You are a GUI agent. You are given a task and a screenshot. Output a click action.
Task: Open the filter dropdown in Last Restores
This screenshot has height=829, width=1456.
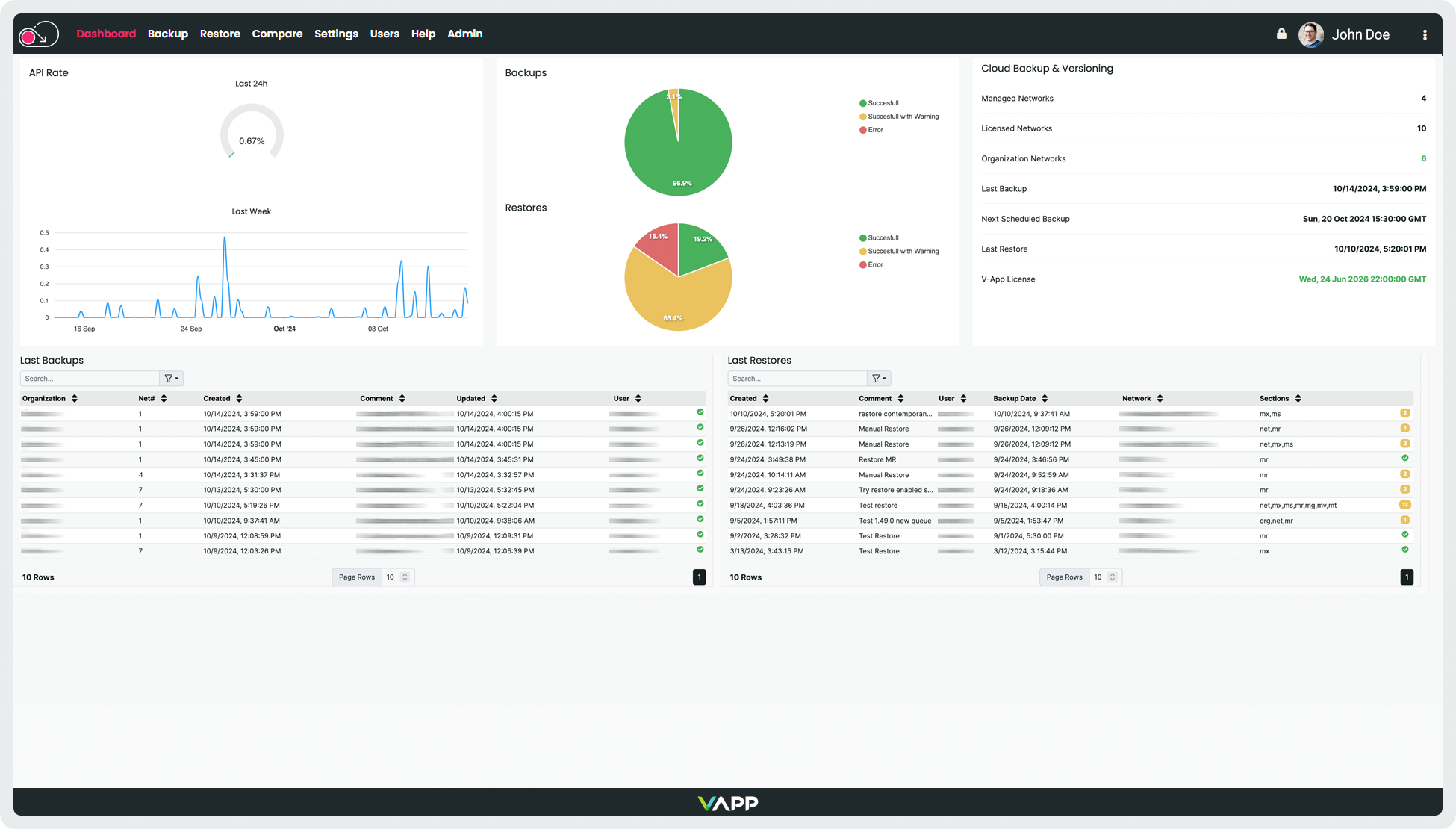(880, 379)
